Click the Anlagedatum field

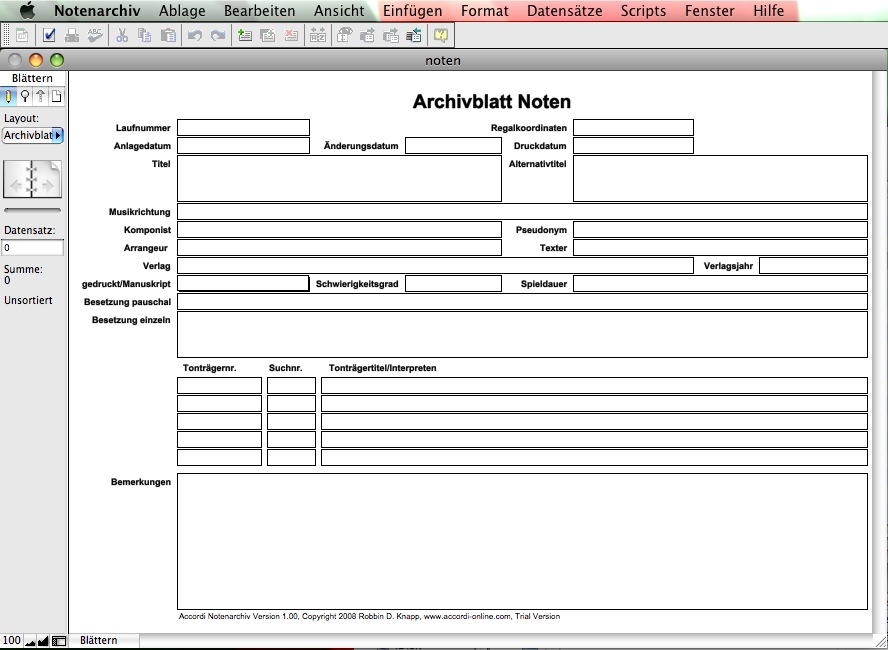[244, 146]
